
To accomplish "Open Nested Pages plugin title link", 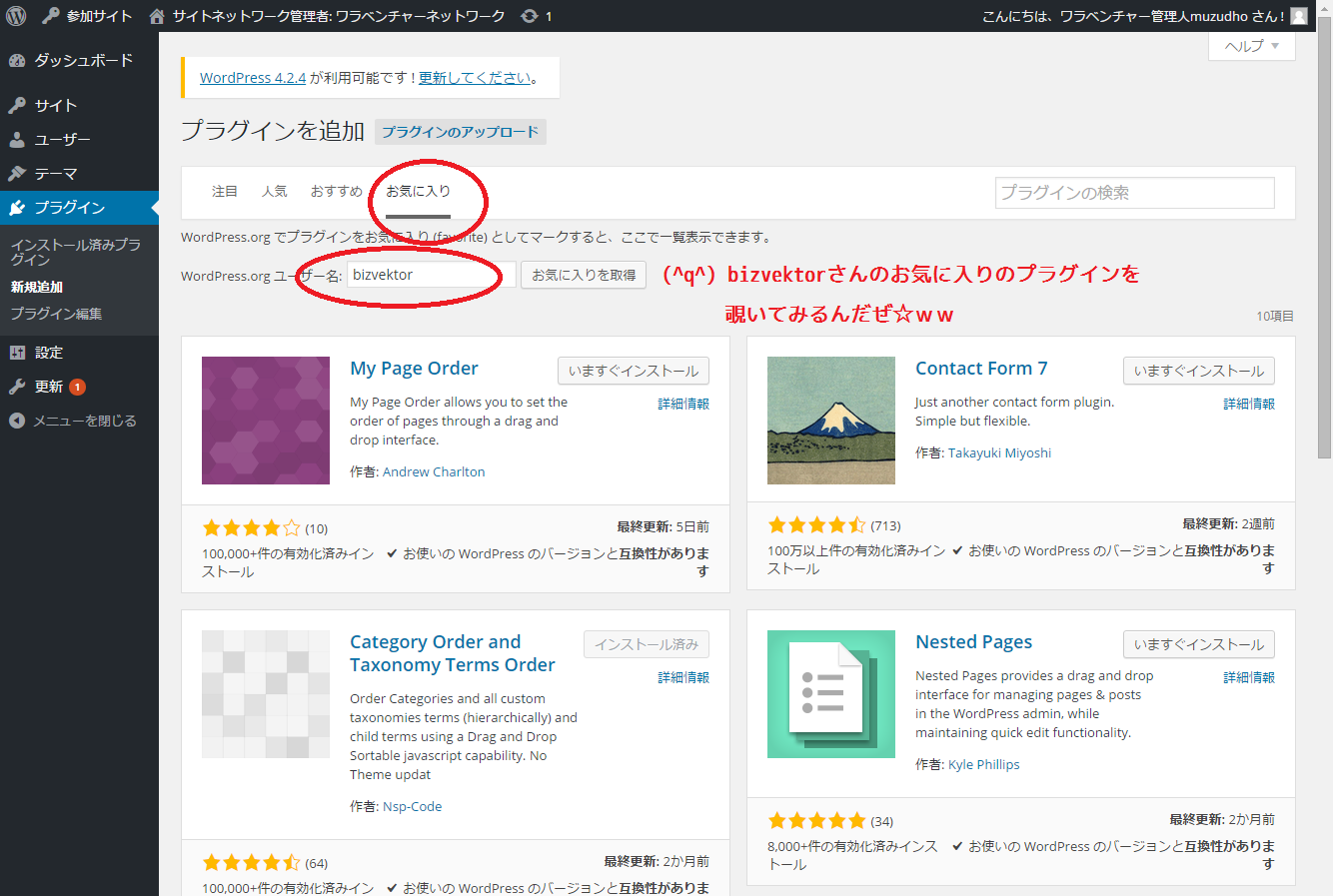I will click(973, 642).
